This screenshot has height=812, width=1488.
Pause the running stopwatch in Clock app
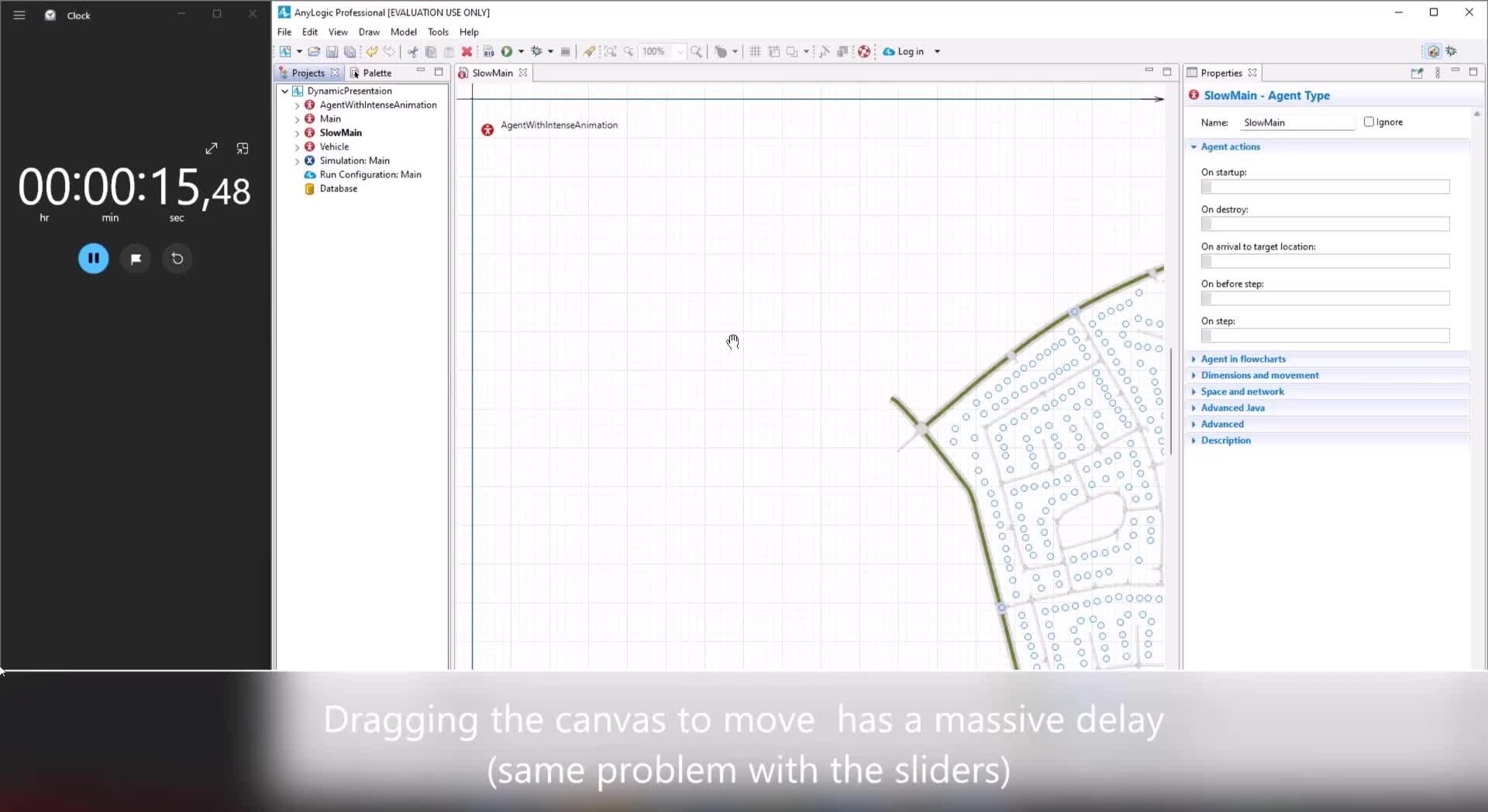(93, 259)
